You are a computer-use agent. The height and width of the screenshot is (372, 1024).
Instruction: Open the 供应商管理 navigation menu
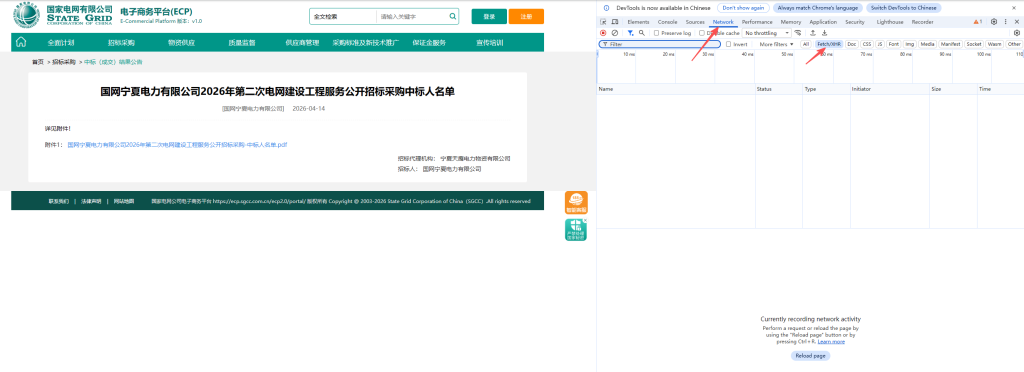tap(302, 42)
